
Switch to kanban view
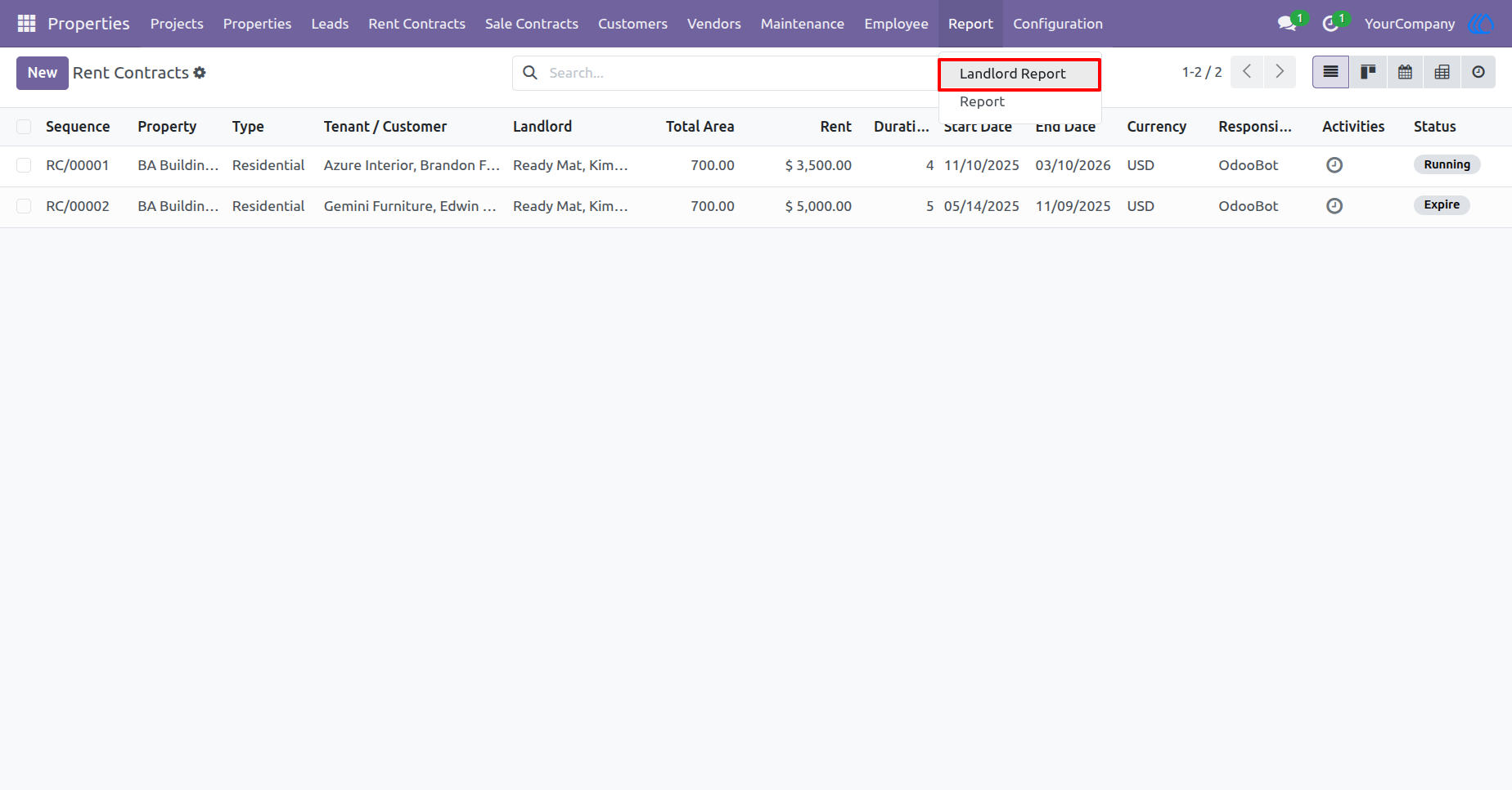pos(1368,72)
